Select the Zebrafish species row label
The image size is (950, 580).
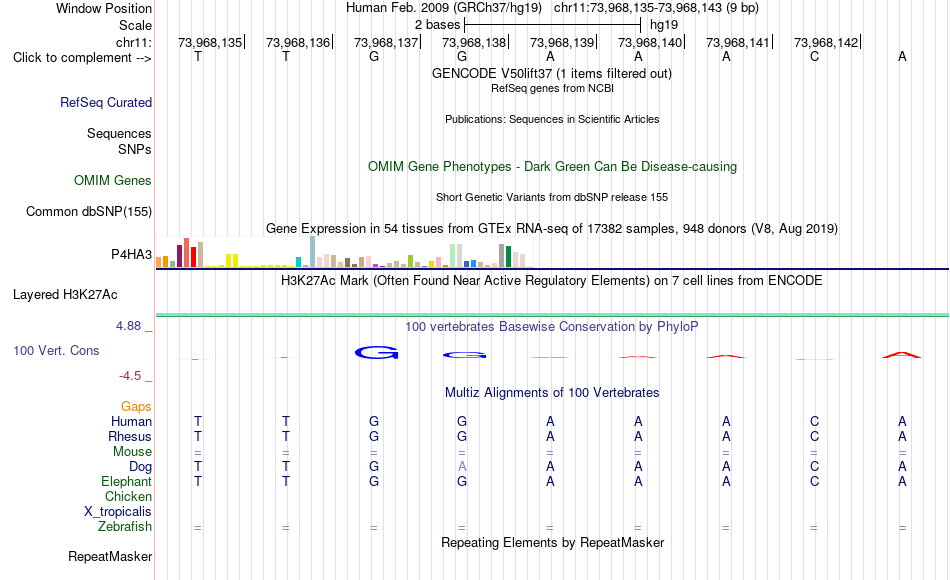[x=125, y=526]
